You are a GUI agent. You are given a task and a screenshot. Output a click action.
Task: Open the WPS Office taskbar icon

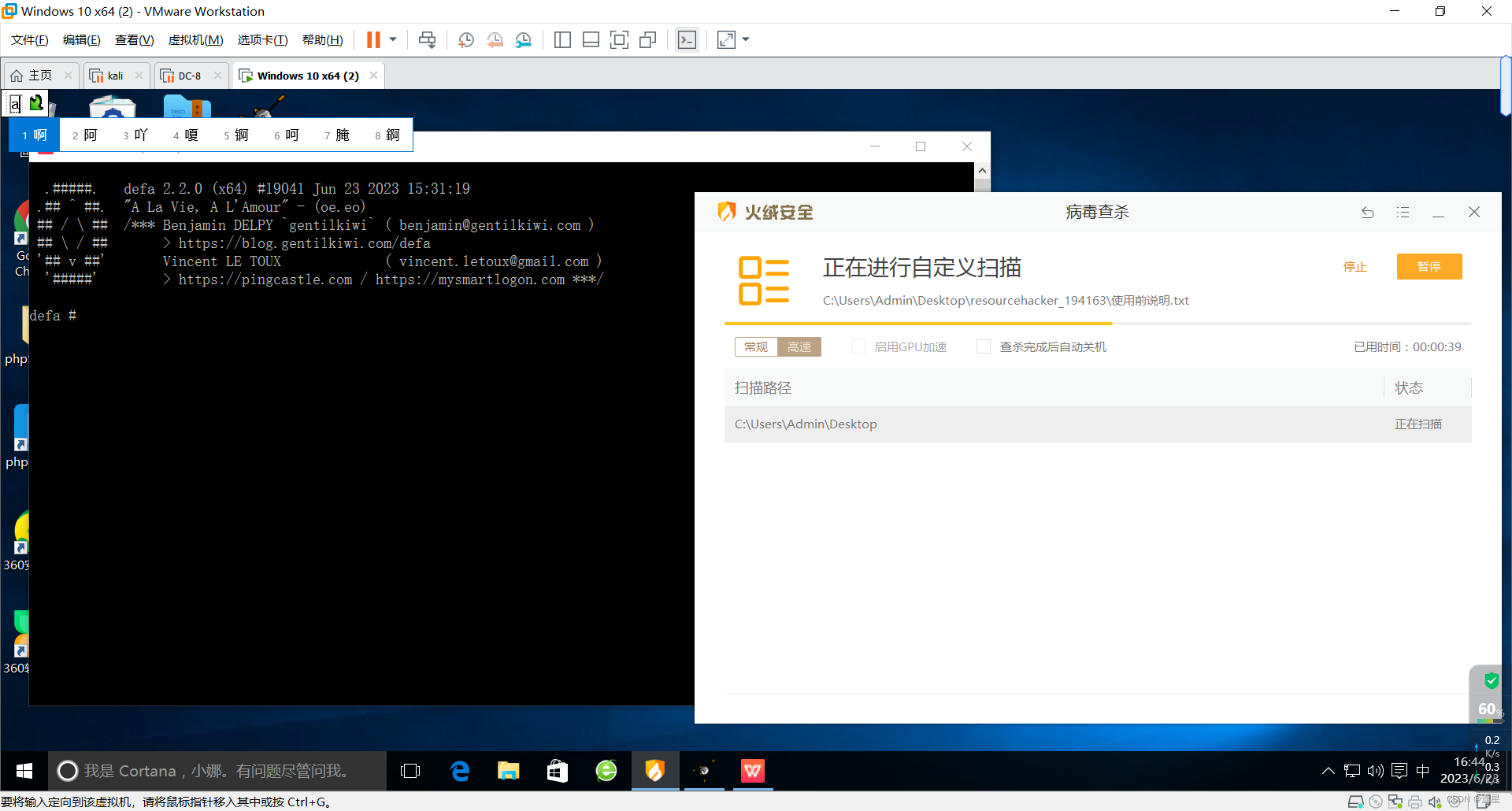point(753,771)
